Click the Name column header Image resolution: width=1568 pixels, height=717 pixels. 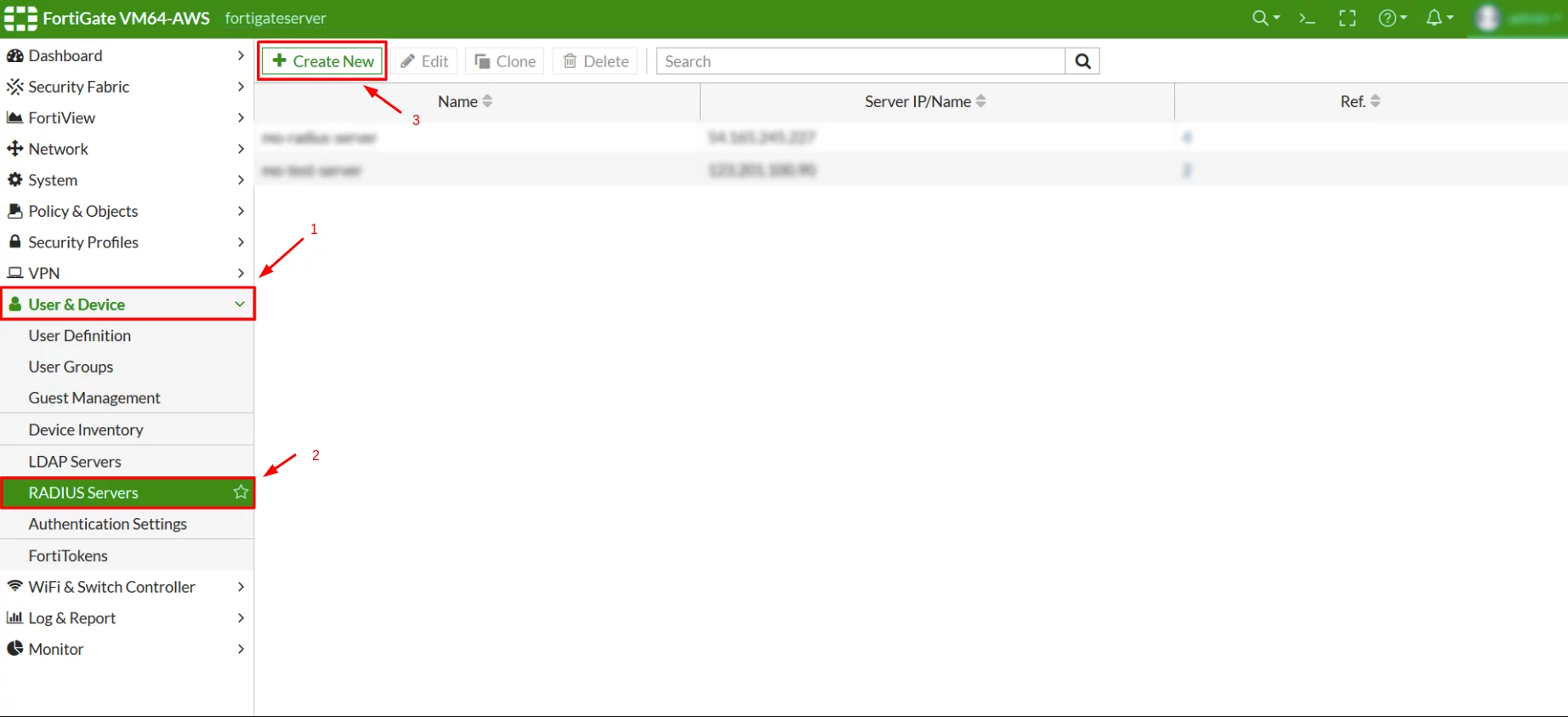477,101
